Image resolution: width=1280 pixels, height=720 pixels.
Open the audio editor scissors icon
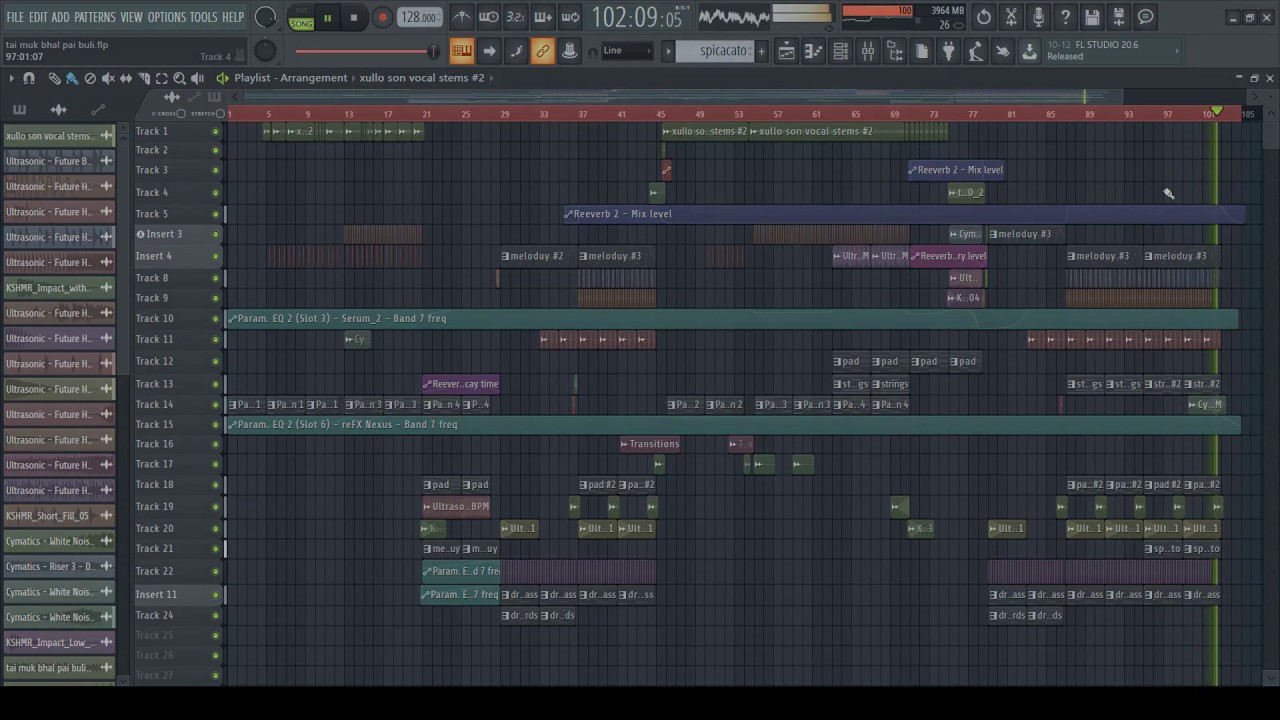coord(1011,17)
